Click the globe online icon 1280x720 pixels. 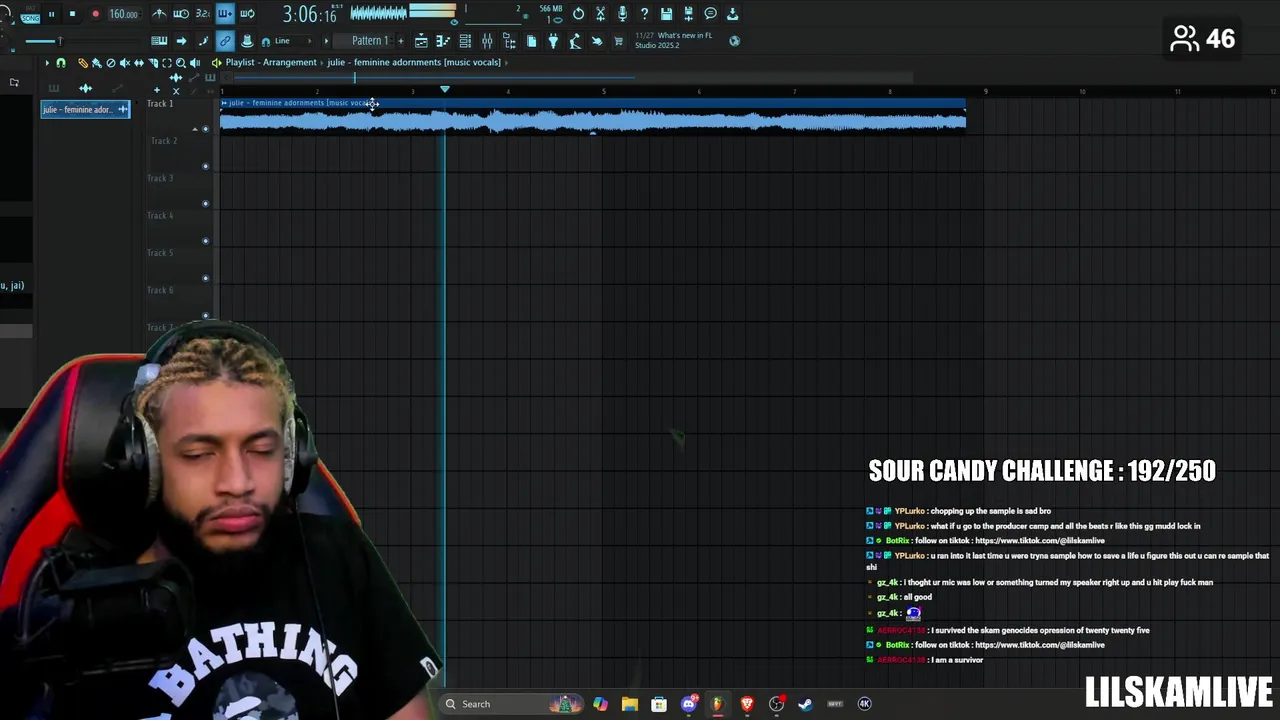click(x=735, y=41)
